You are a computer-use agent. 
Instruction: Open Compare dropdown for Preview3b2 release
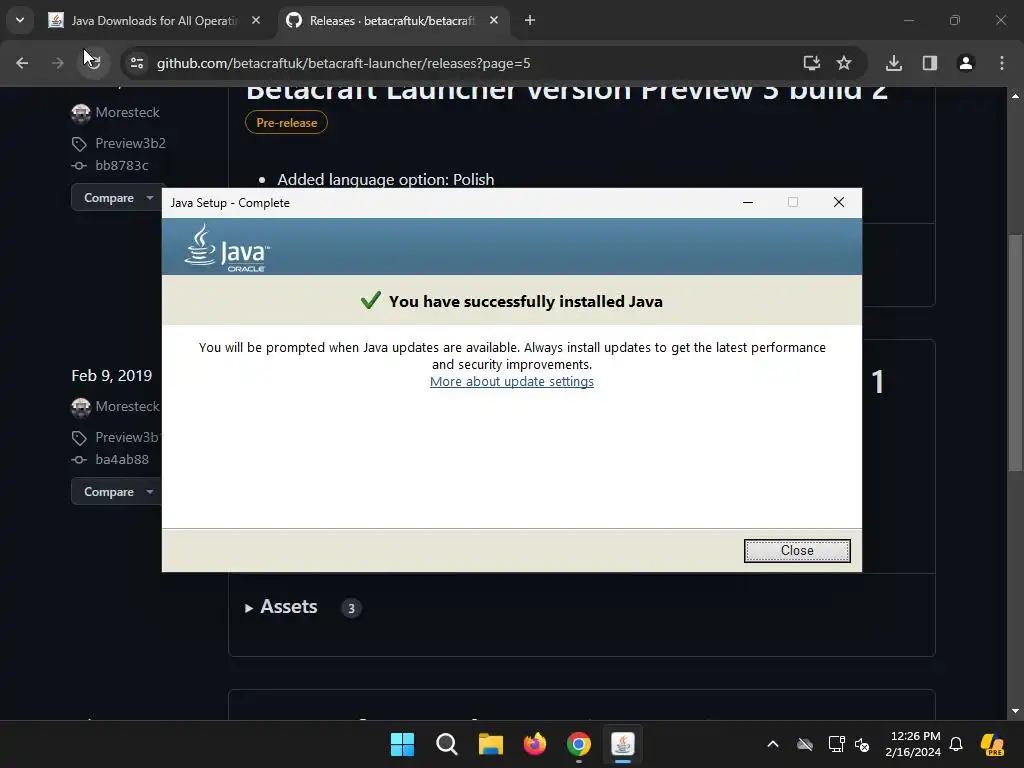[x=118, y=198]
